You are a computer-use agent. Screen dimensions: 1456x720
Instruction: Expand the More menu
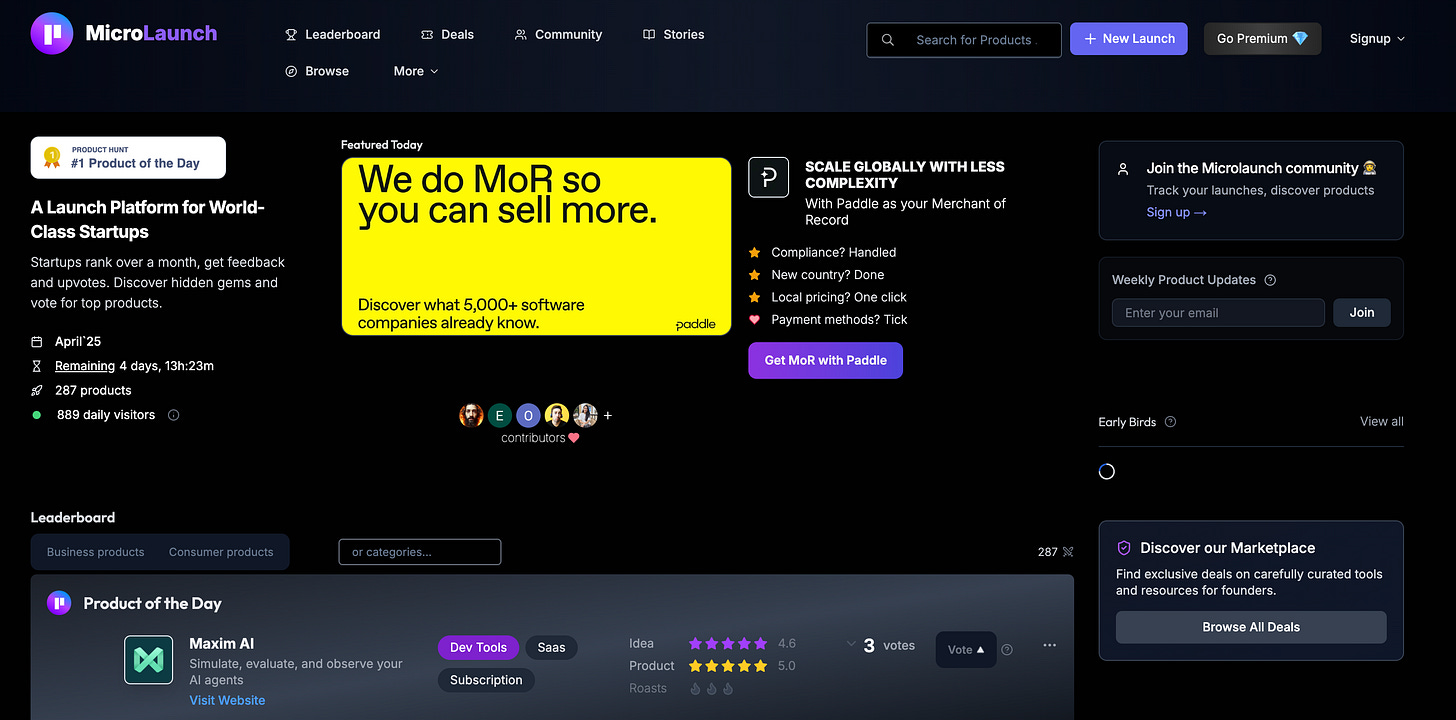(416, 72)
